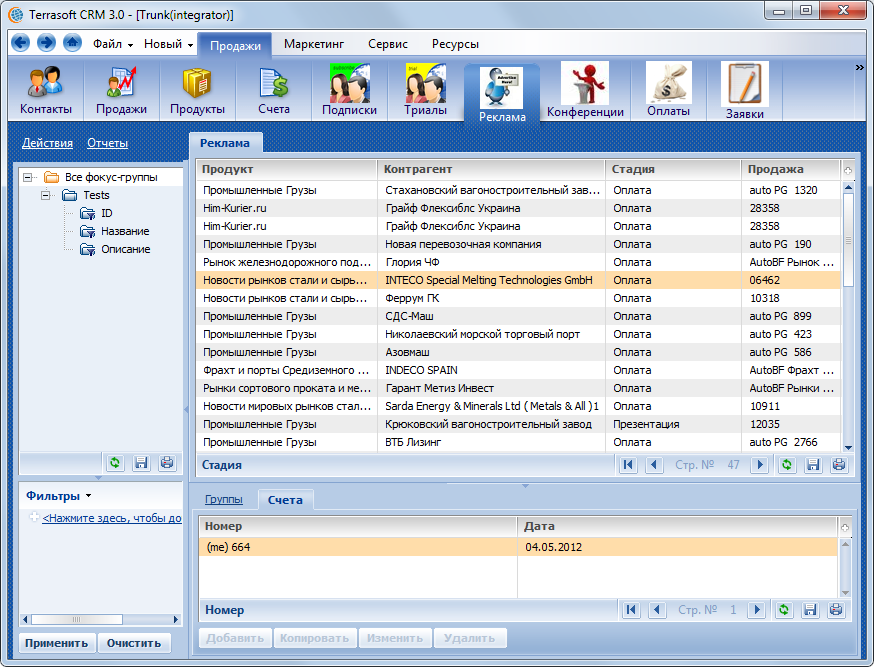Open the Счета toolbar section icon

tap(274, 90)
